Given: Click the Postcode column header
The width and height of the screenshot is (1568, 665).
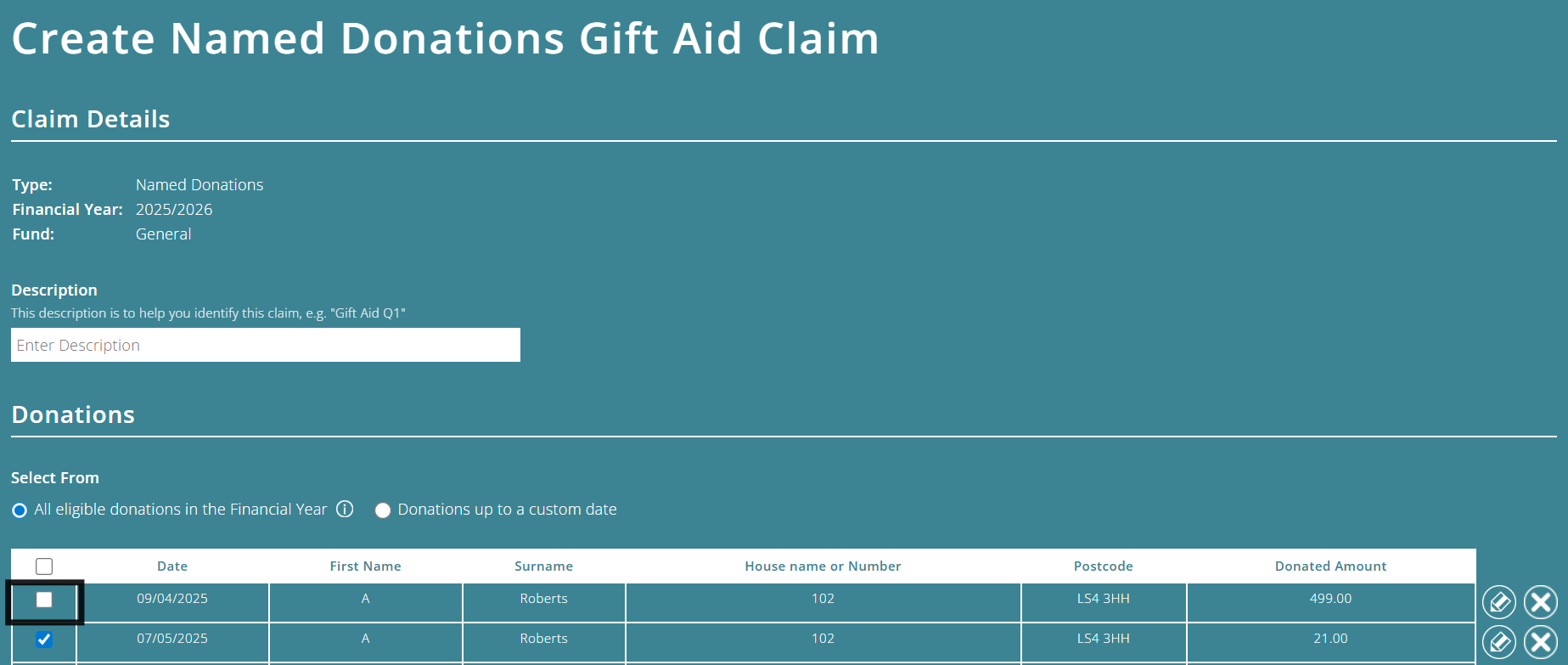Looking at the screenshot, I should click(x=1103, y=566).
